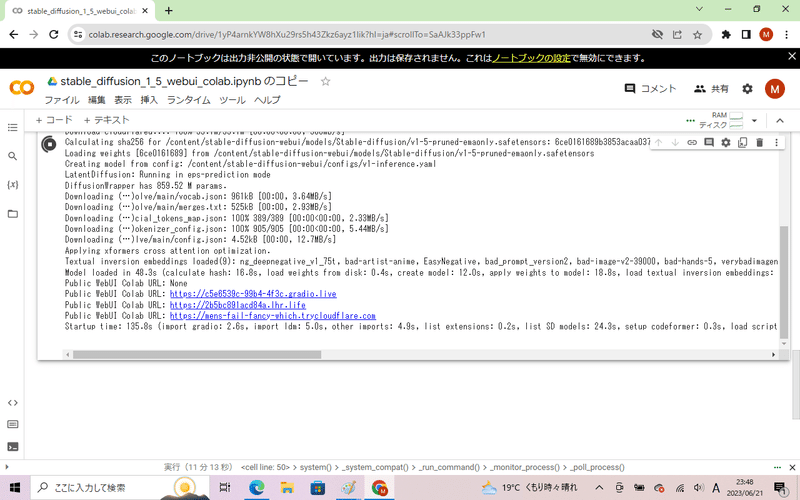The width and height of the screenshot is (800, 500).
Task: Open the trycloudflare.com public URL
Action: pyautogui.click(x=273, y=316)
